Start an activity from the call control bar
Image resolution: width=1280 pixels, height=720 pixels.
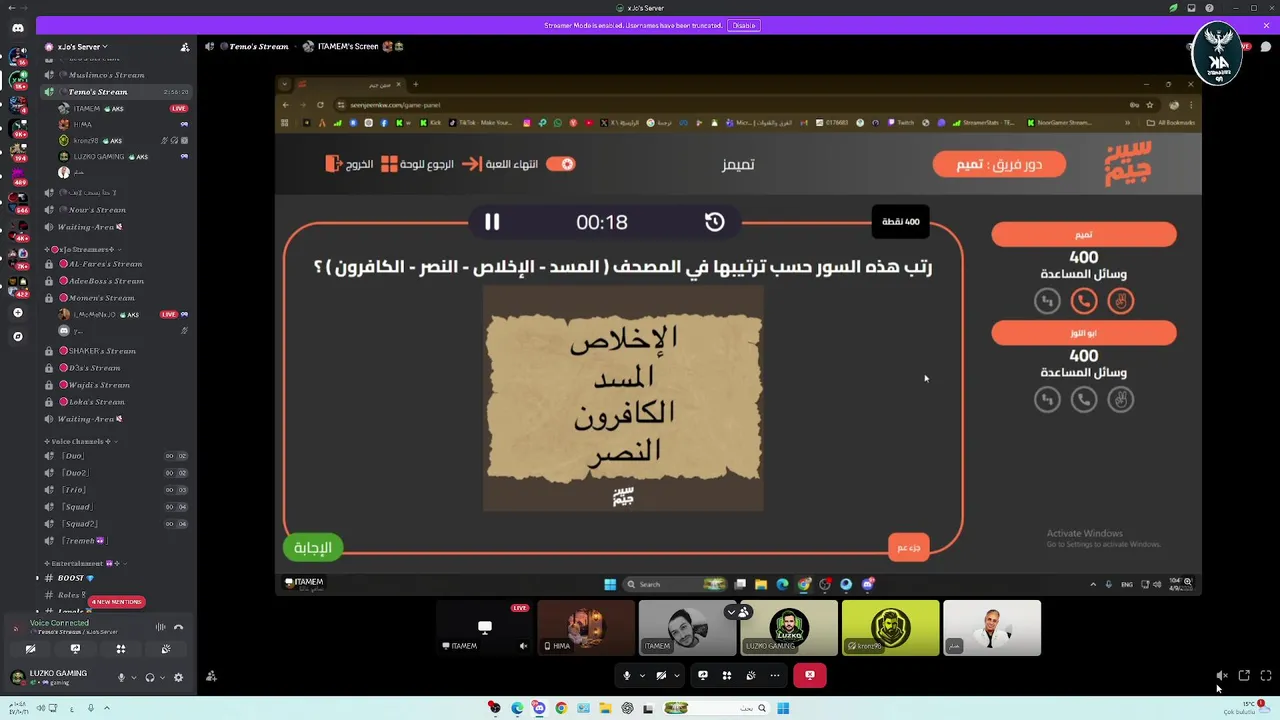pos(727,675)
